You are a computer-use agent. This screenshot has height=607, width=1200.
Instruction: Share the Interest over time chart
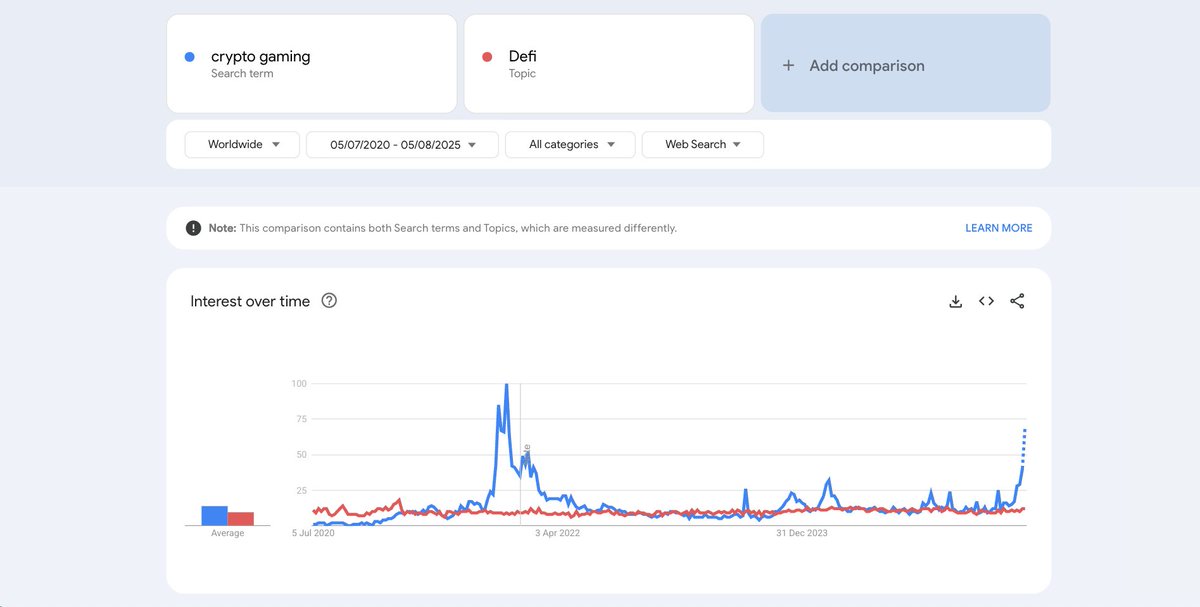point(1017,301)
